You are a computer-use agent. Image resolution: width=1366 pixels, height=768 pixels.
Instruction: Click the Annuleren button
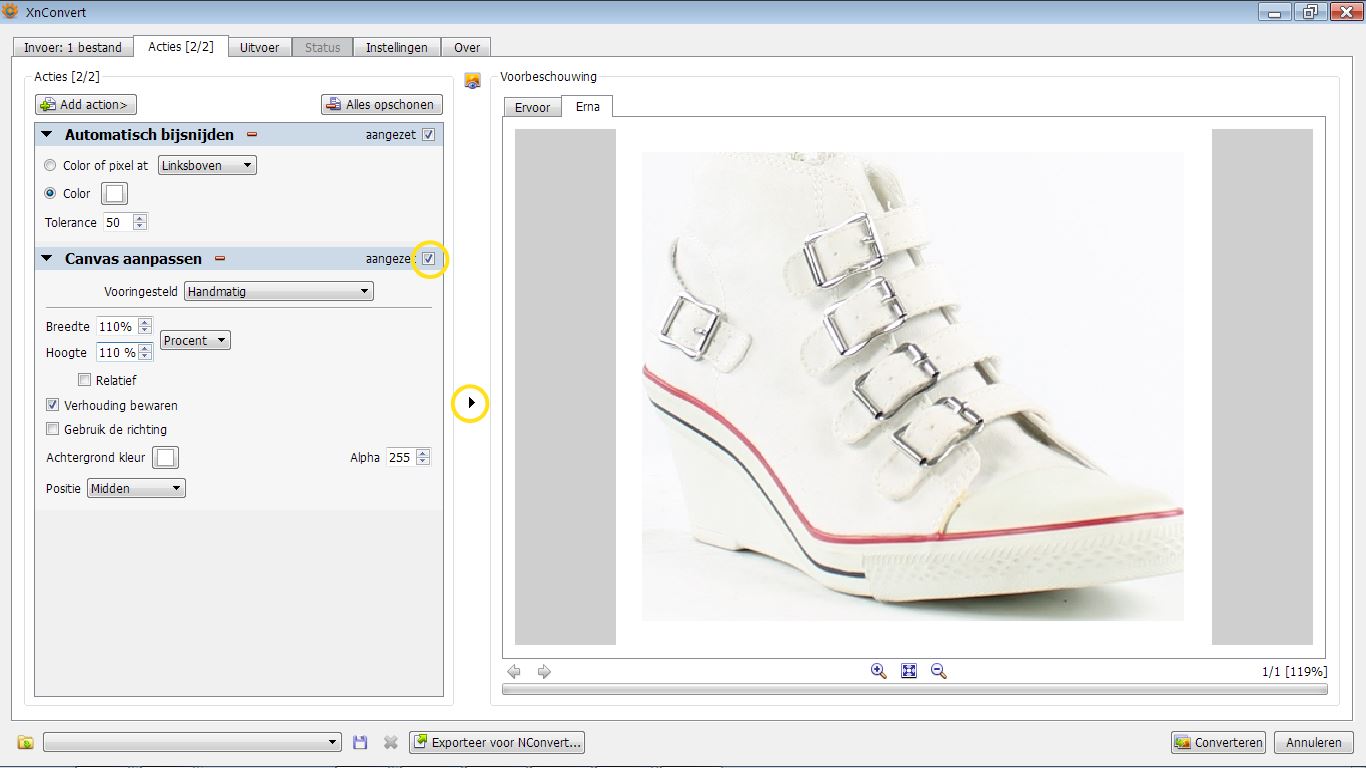click(x=1315, y=743)
